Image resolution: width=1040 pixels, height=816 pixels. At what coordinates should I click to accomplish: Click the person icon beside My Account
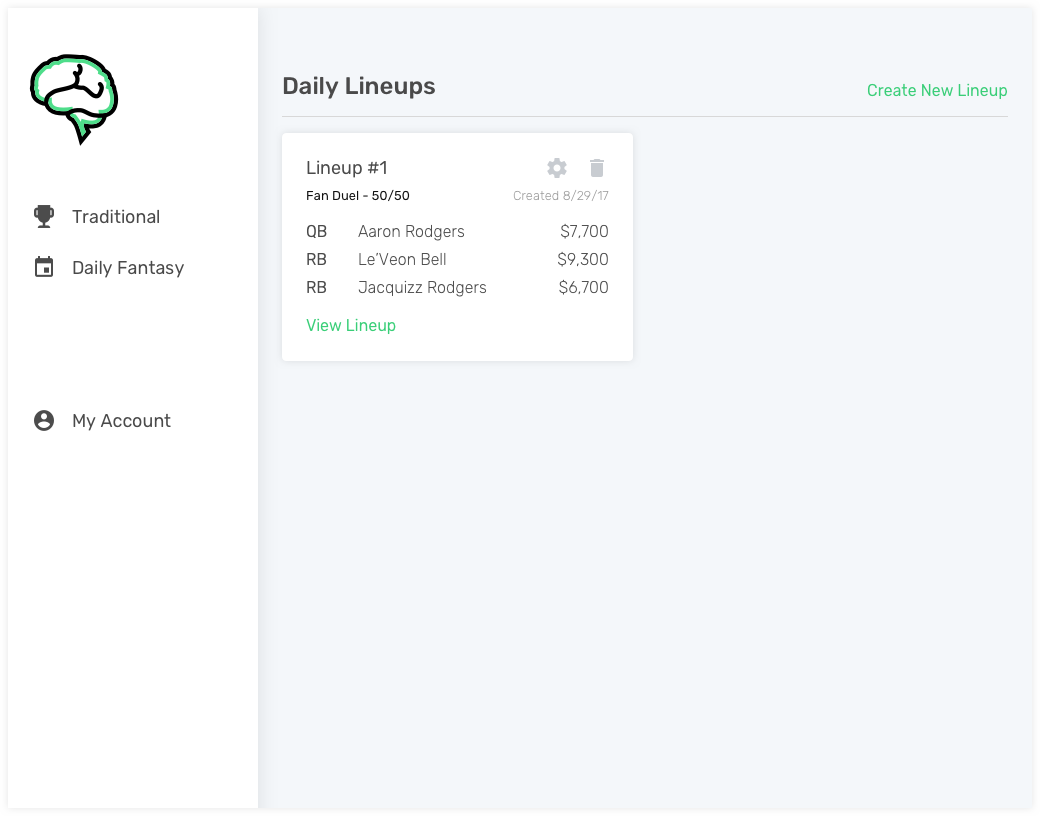coord(44,421)
